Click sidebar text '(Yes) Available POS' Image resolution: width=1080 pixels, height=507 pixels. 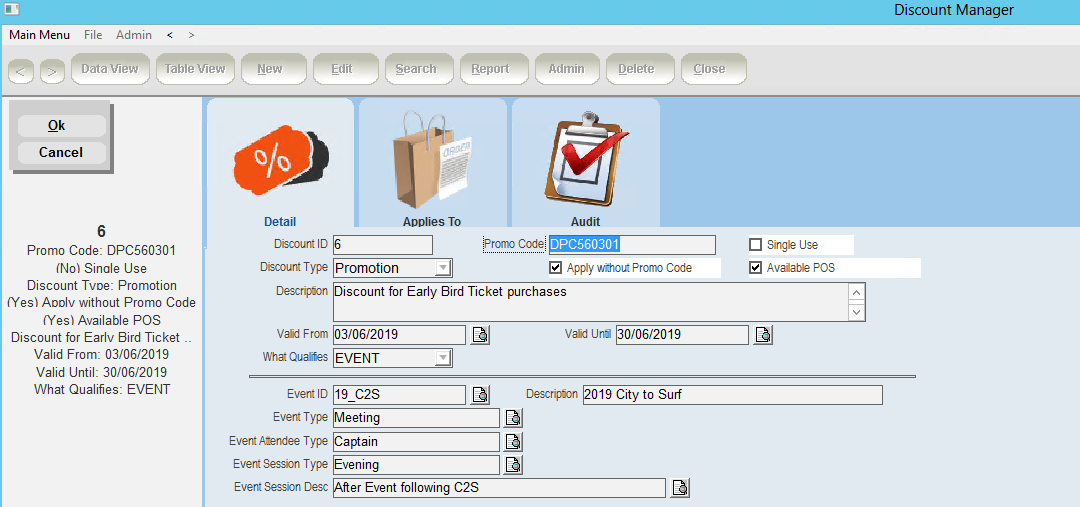click(101, 320)
